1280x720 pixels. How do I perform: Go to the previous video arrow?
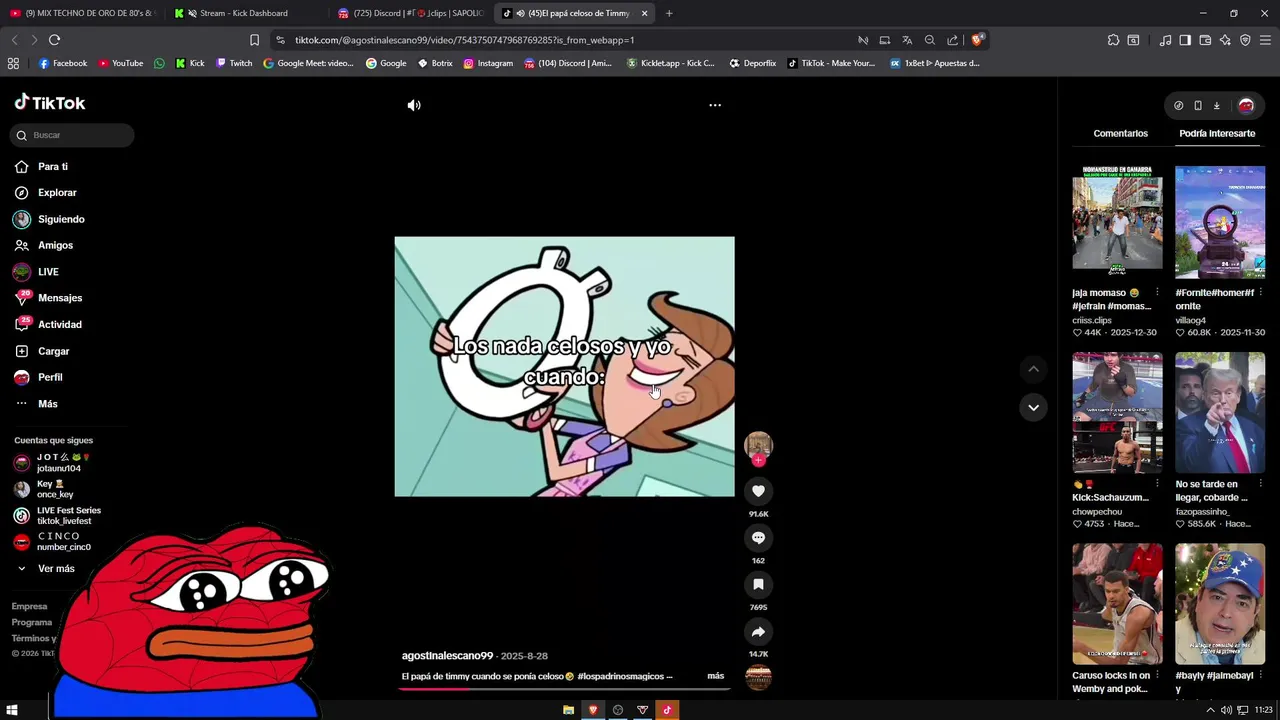1033,369
